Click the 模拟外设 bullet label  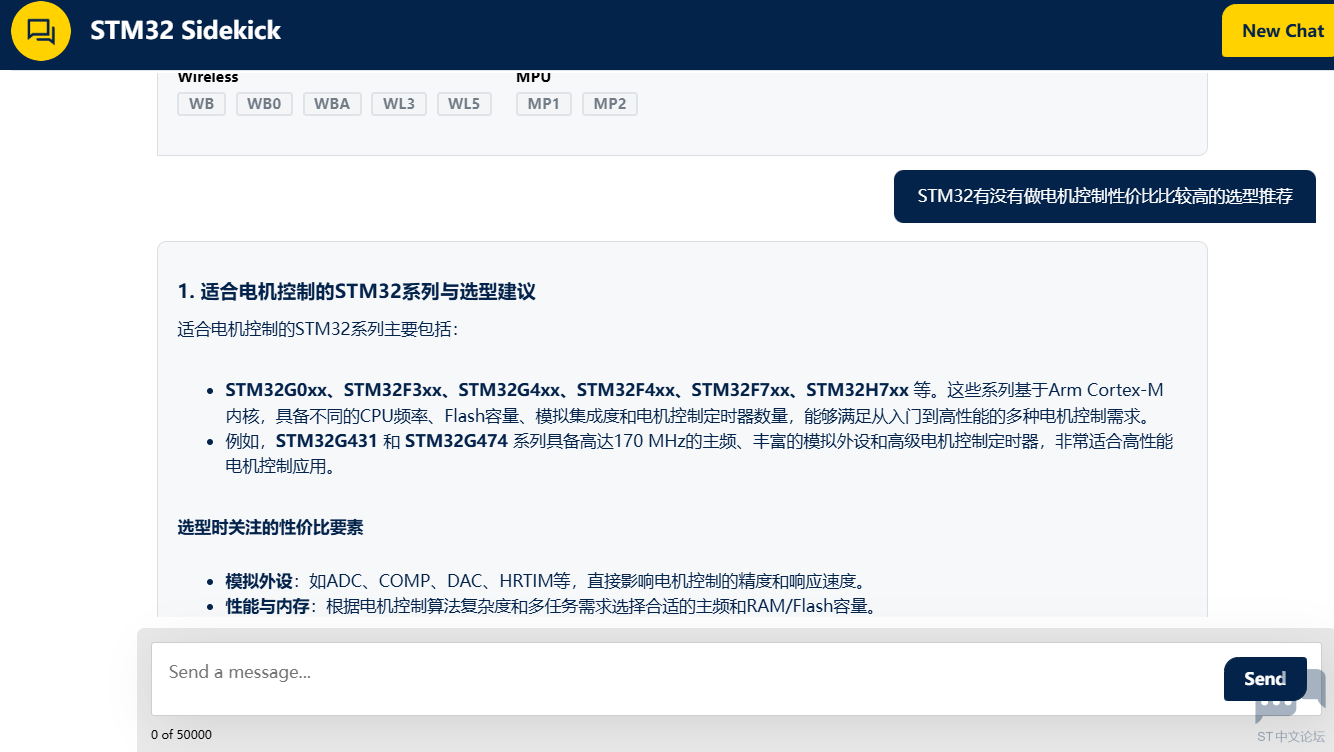click(259, 581)
